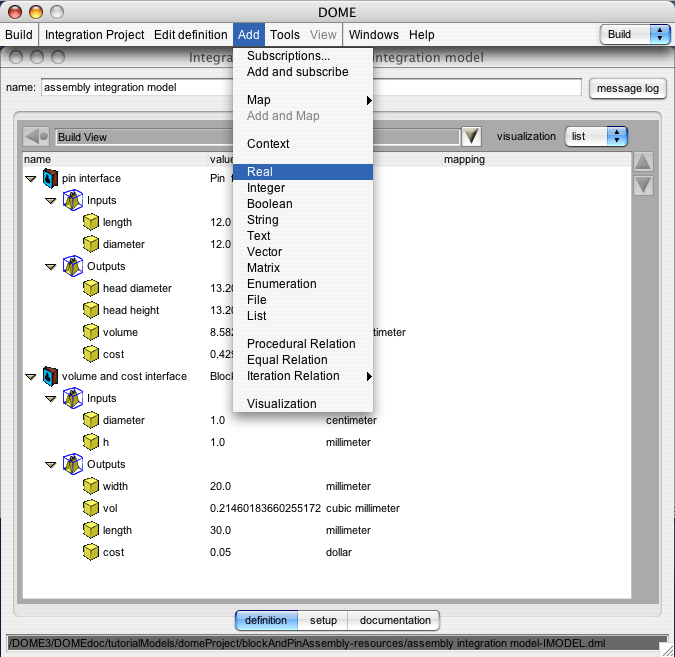Select Visualization at menu bottom

pyautogui.click(x=303, y=404)
